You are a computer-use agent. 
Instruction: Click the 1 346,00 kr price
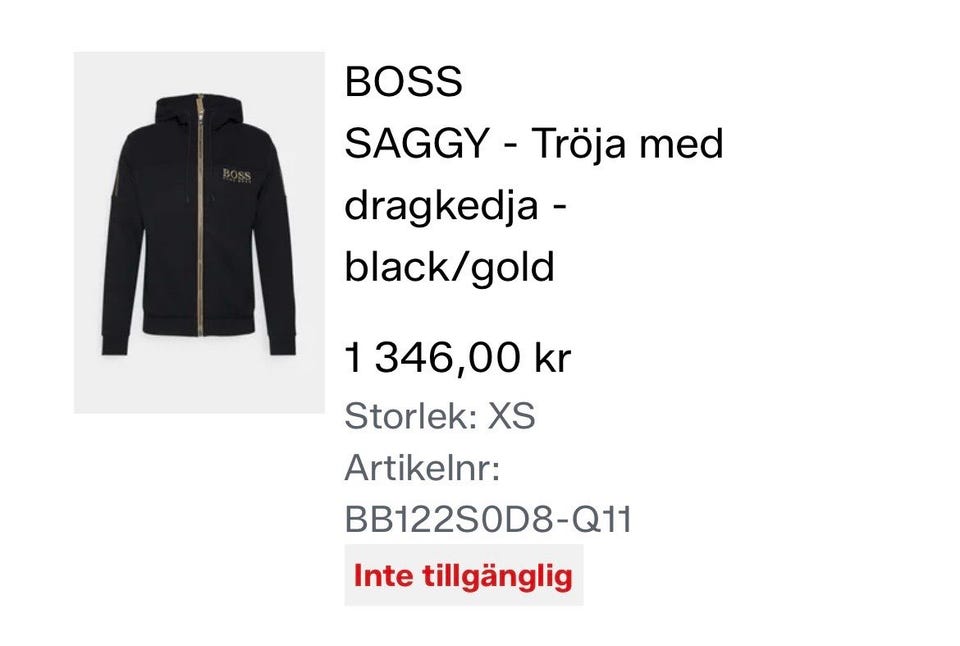tap(458, 358)
